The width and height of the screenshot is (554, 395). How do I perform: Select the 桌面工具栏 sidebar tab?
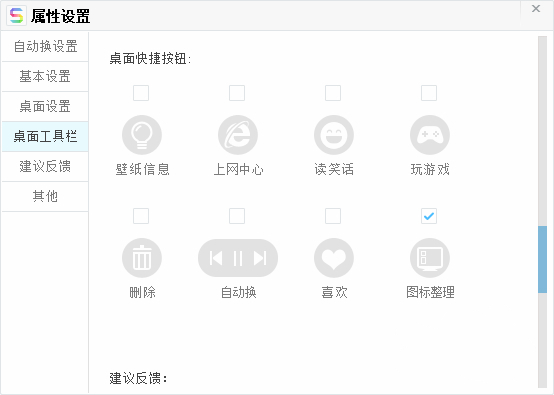[45, 136]
